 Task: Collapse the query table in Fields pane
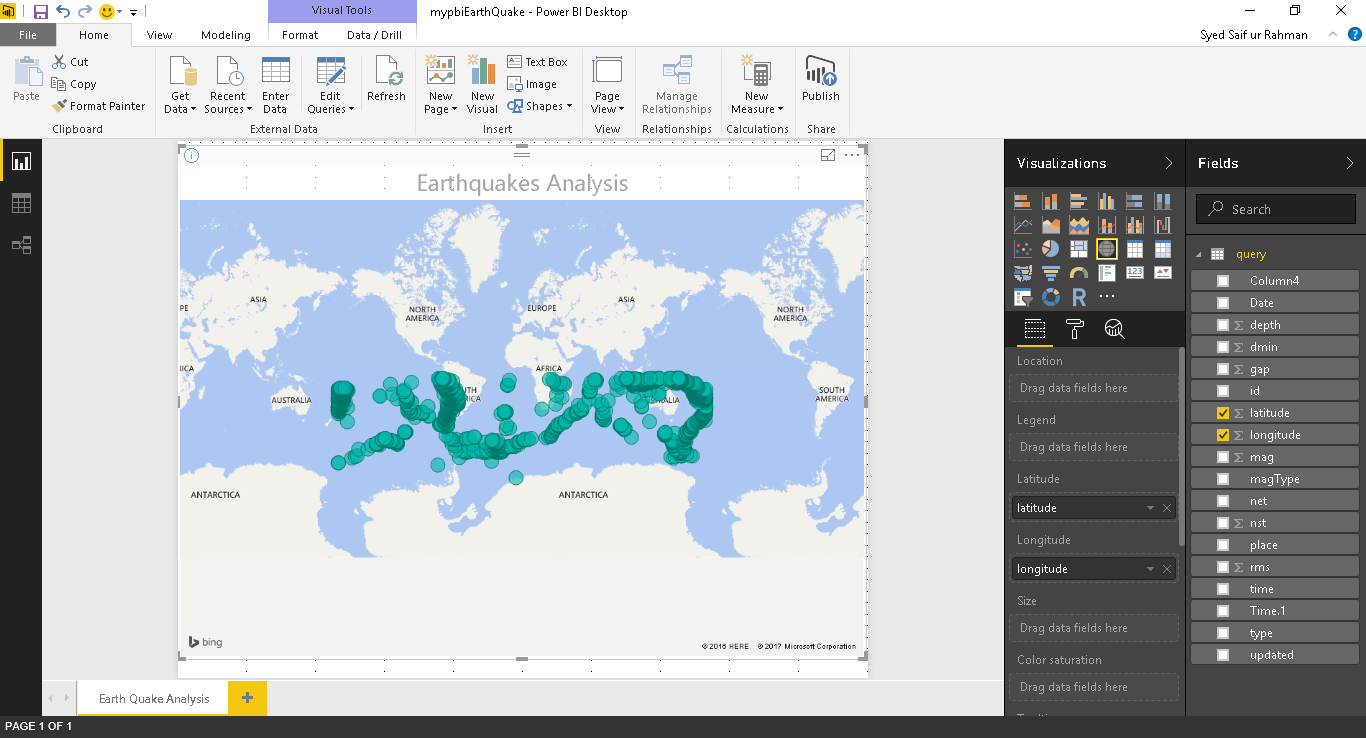(x=1197, y=253)
